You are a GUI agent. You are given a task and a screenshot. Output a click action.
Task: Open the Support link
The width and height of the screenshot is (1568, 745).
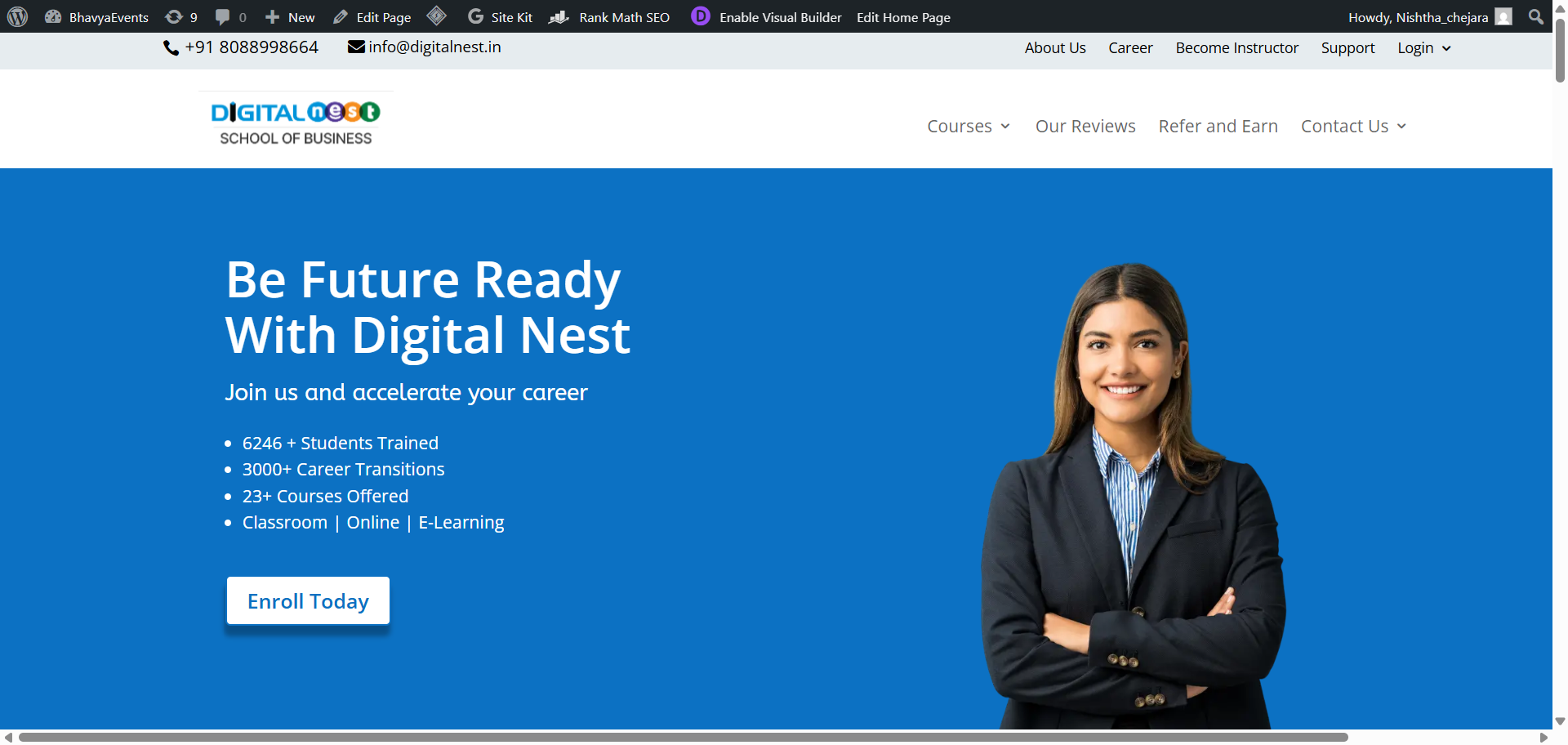coord(1347,48)
